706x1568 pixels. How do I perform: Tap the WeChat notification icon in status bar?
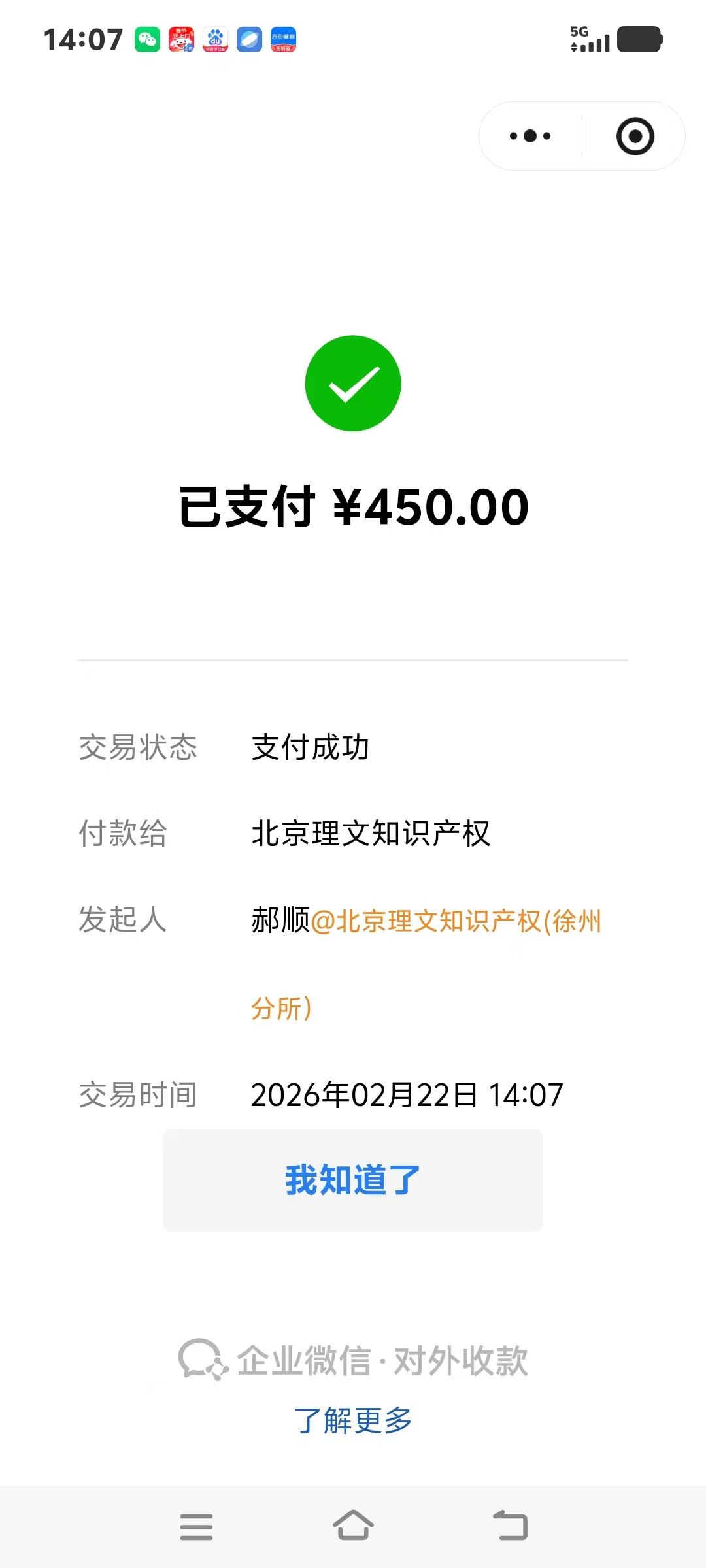[148, 40]
